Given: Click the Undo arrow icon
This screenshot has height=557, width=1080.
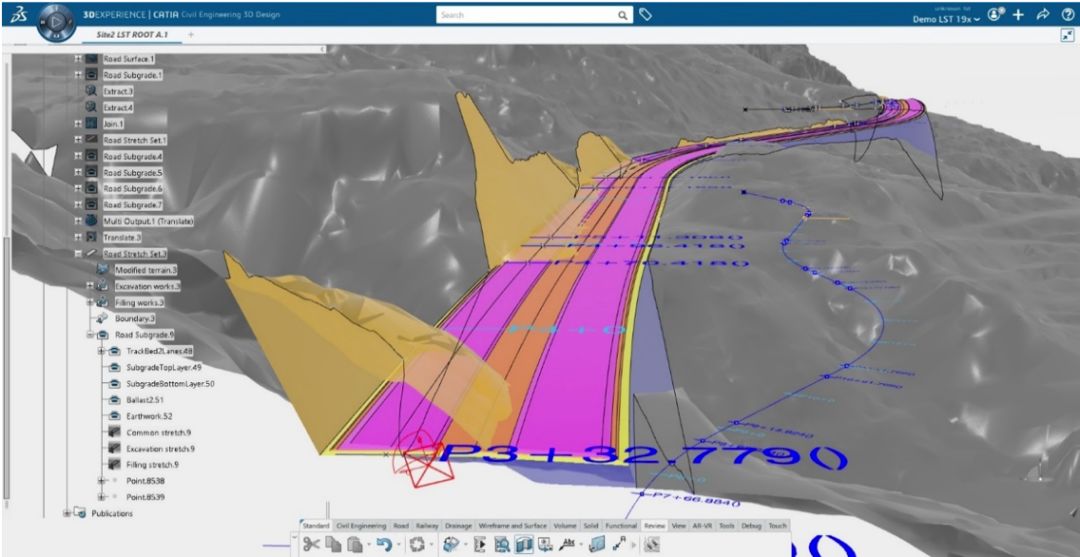Looking at the screenshot, I should click(x=383, y=545).
